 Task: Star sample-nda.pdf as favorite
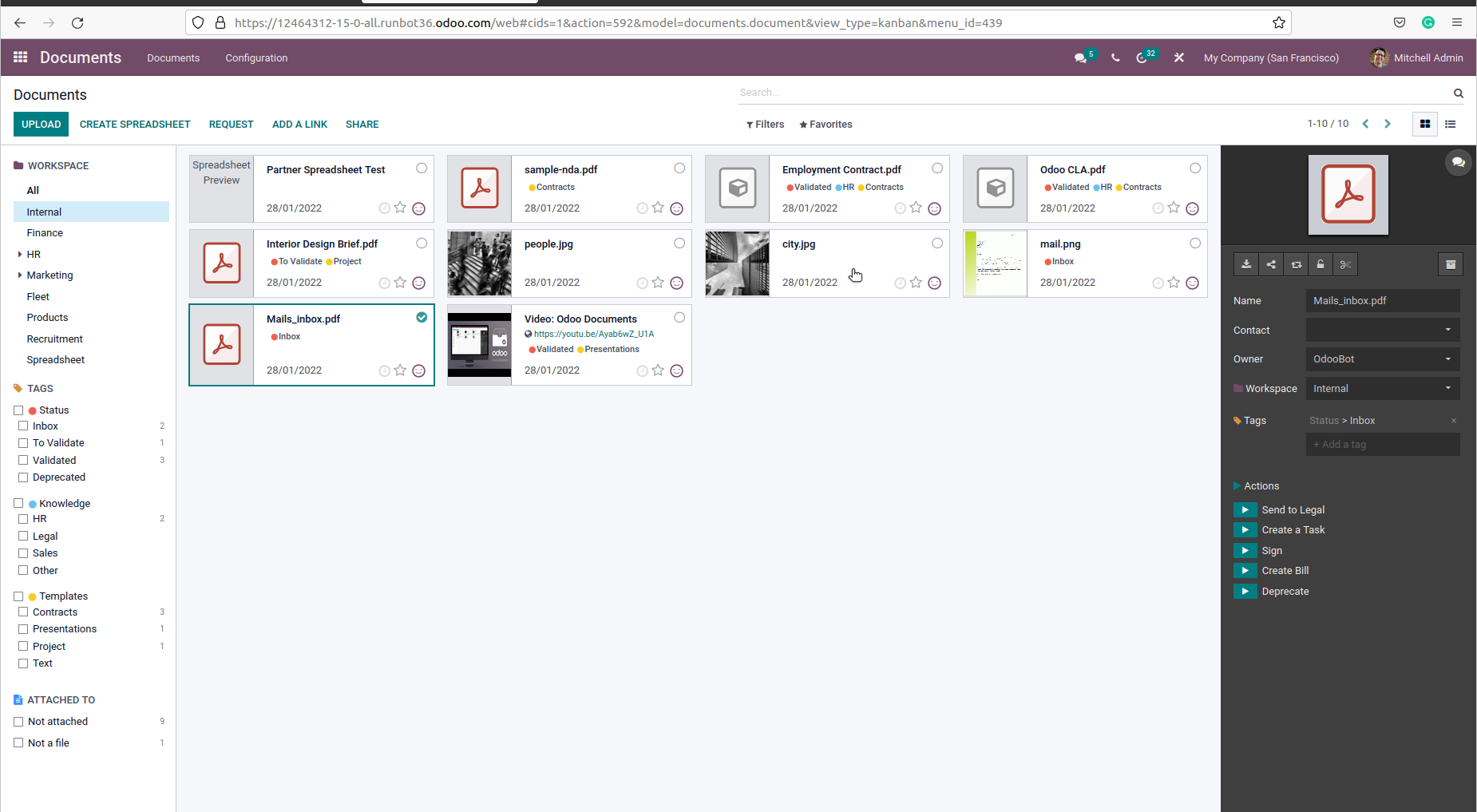(658, 208)
